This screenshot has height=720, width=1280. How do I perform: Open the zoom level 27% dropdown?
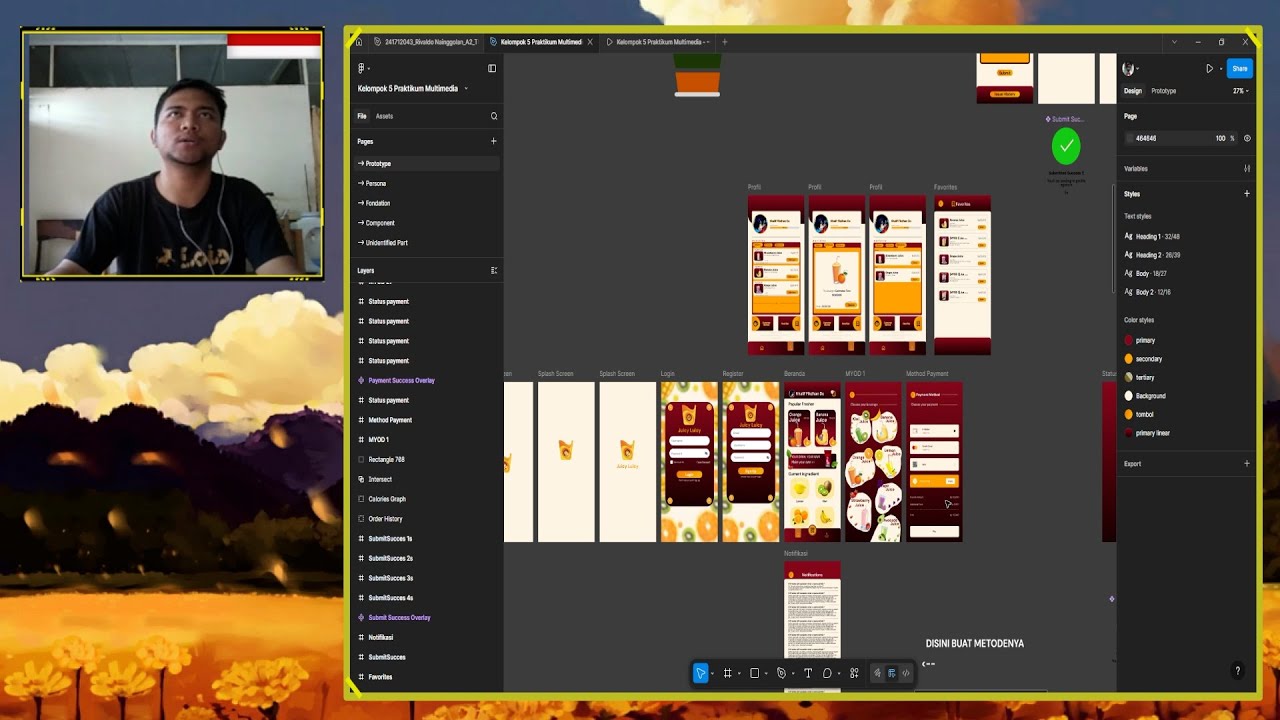[1240, 91]
